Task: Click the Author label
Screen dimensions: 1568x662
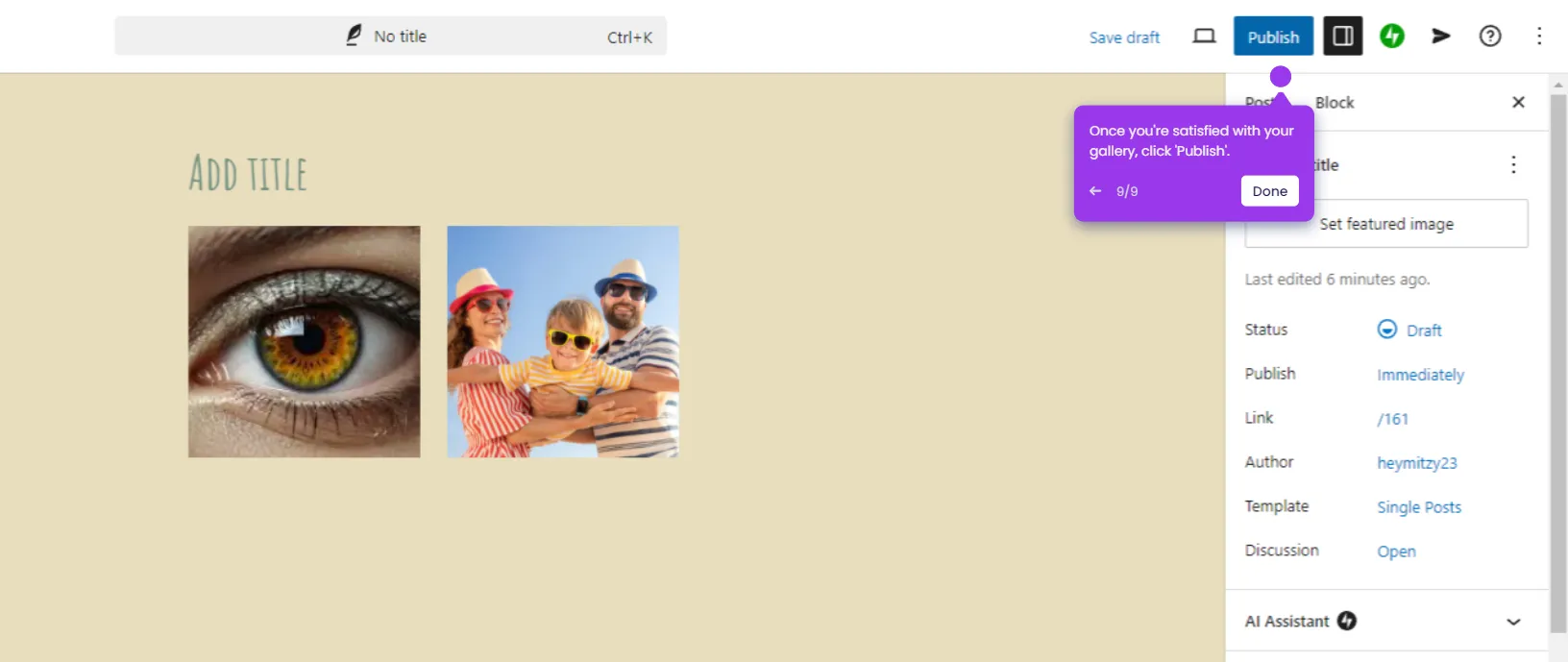Action: (1269, 462)
